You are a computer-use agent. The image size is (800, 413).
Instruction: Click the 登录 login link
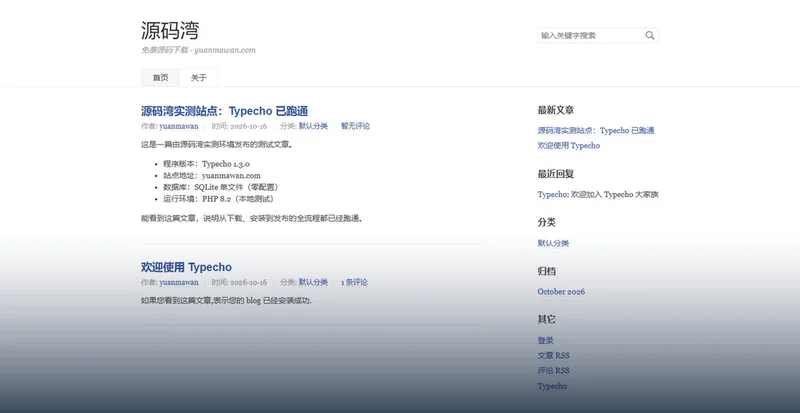pos(545,341)
